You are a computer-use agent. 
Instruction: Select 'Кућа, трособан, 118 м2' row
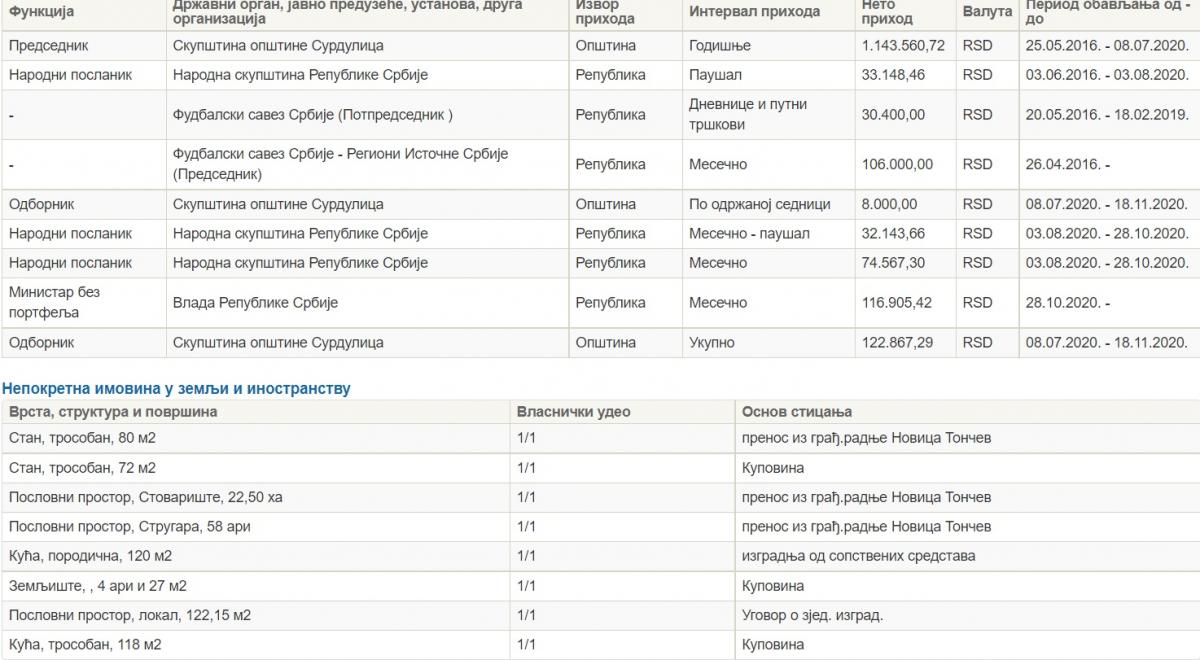coord(600,645)
